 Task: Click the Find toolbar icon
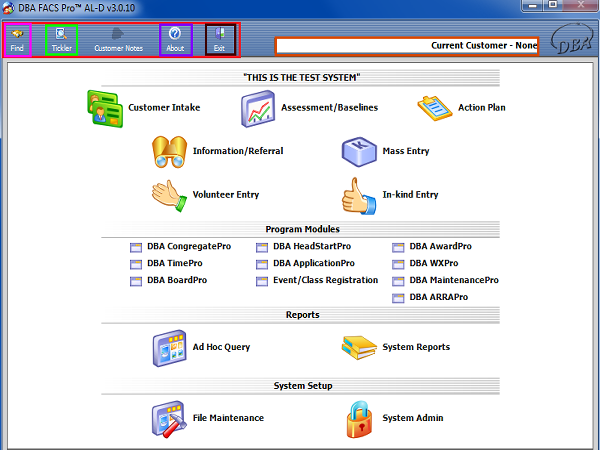(x=17, y=34)
